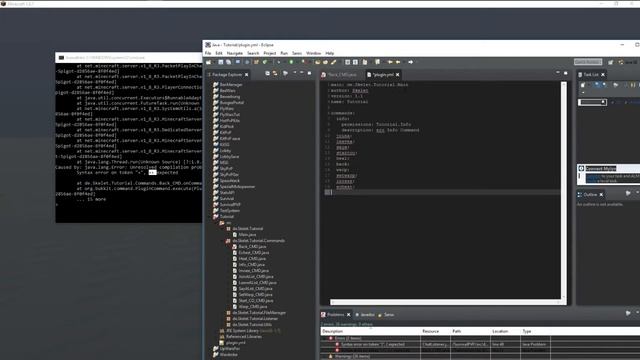
Task: Maximize the editor area
Action: [x=566, y=73]
